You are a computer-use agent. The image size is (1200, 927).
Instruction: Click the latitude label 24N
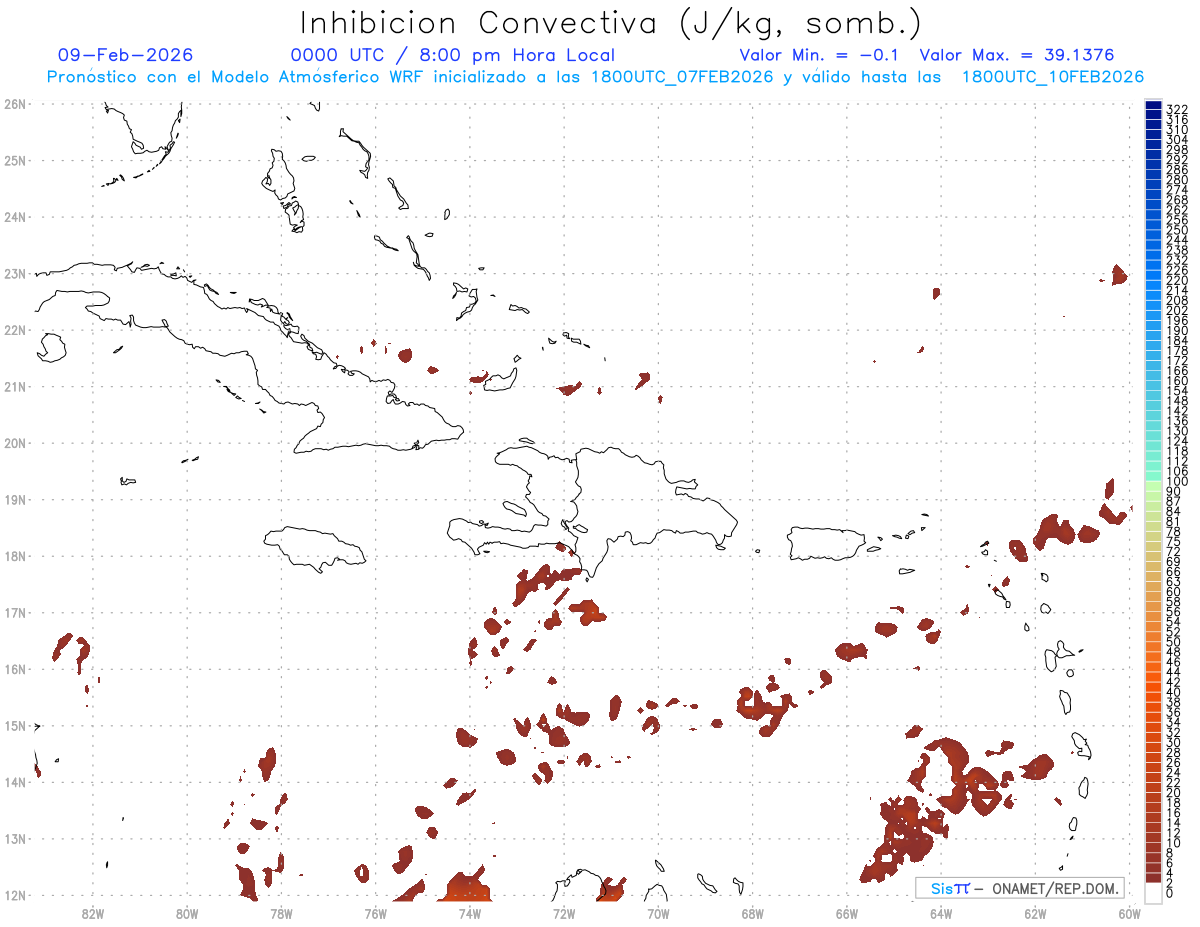(15, 216)
